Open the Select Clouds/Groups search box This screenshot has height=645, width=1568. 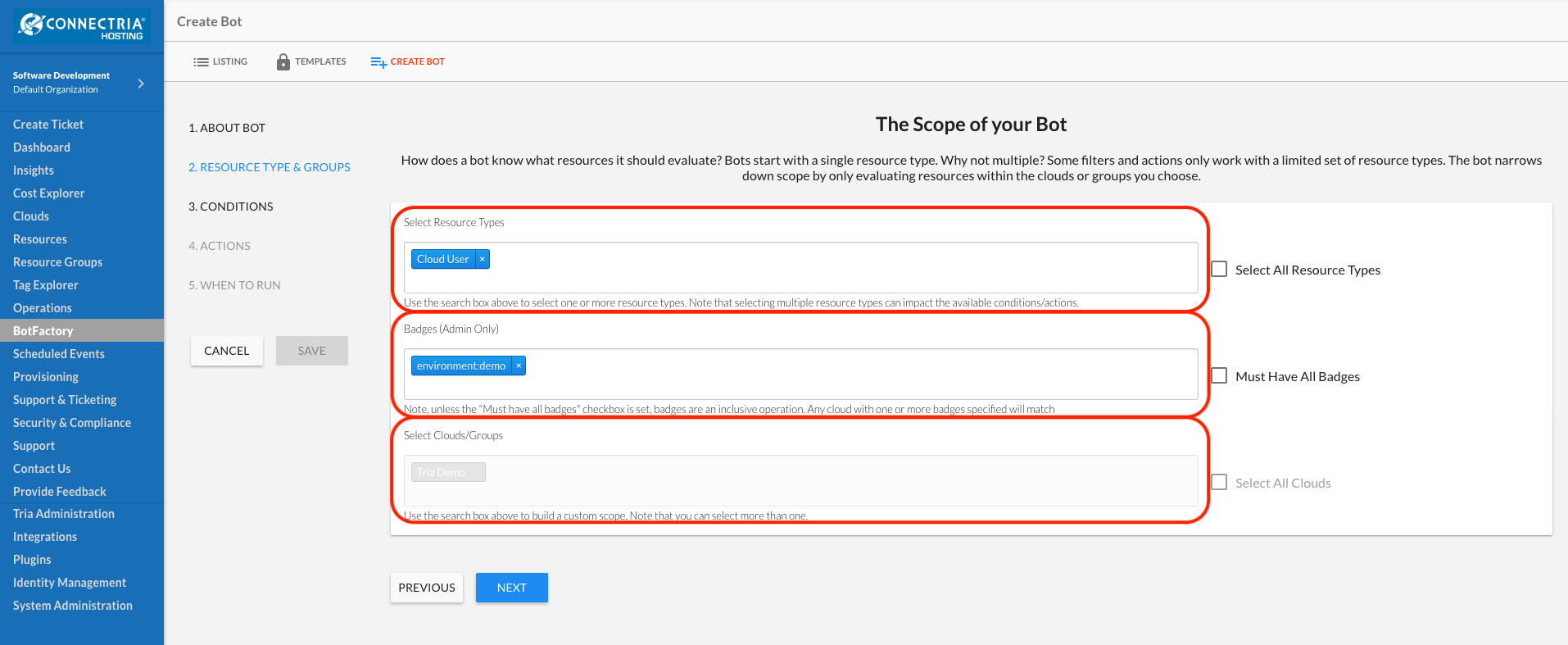[x=801, y=480]
